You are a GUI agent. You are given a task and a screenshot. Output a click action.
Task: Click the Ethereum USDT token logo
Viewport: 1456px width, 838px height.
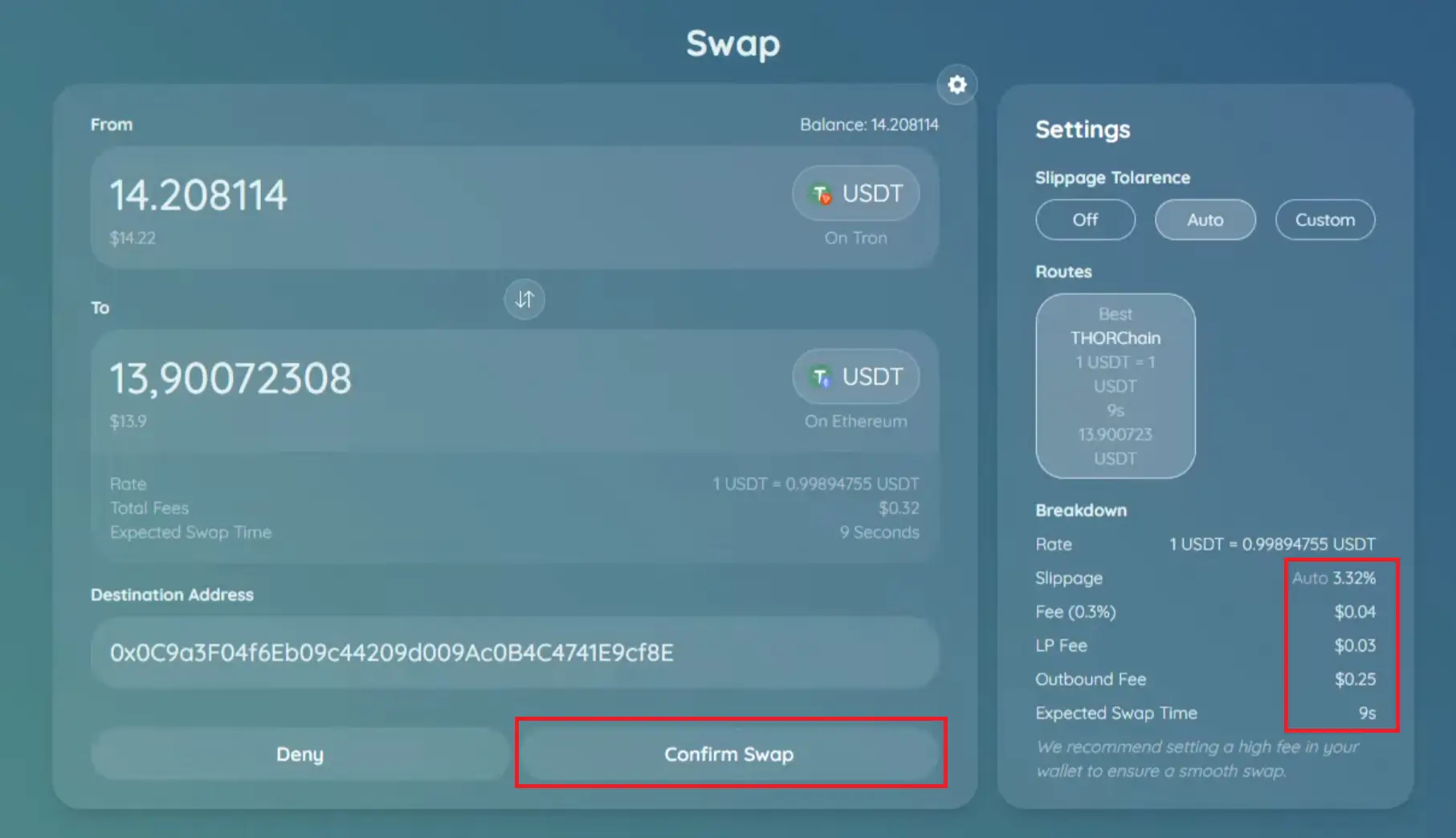(821, 377)
